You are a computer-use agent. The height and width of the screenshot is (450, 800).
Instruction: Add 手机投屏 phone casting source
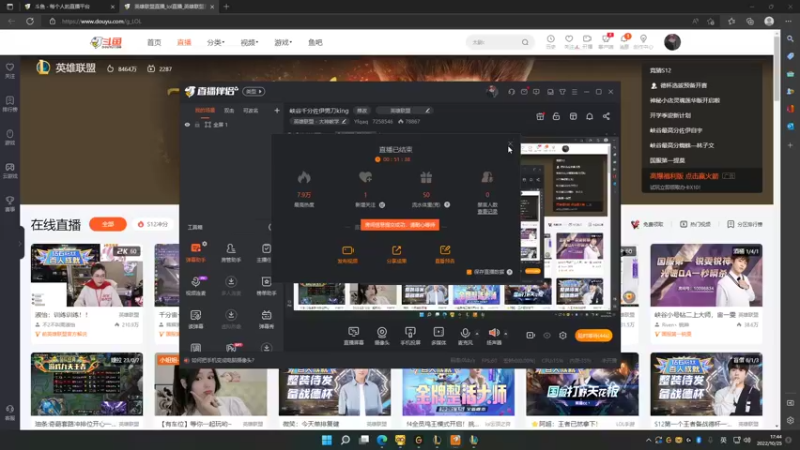410,336
